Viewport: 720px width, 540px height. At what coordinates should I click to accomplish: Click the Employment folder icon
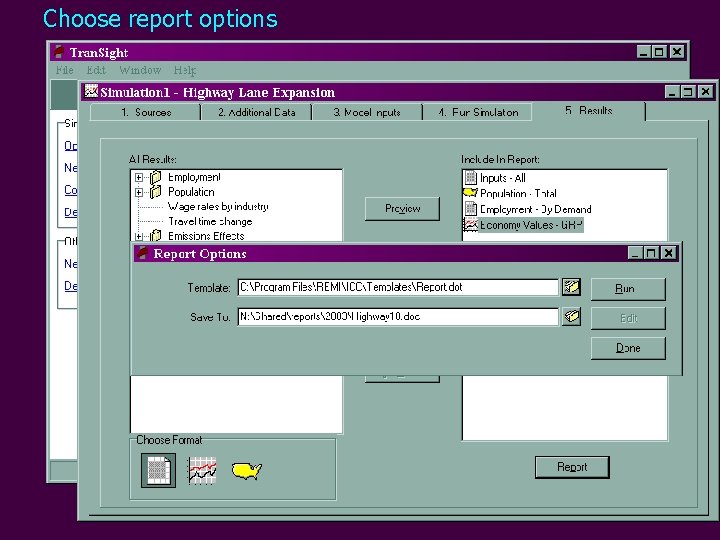click(x=156, y=177)
